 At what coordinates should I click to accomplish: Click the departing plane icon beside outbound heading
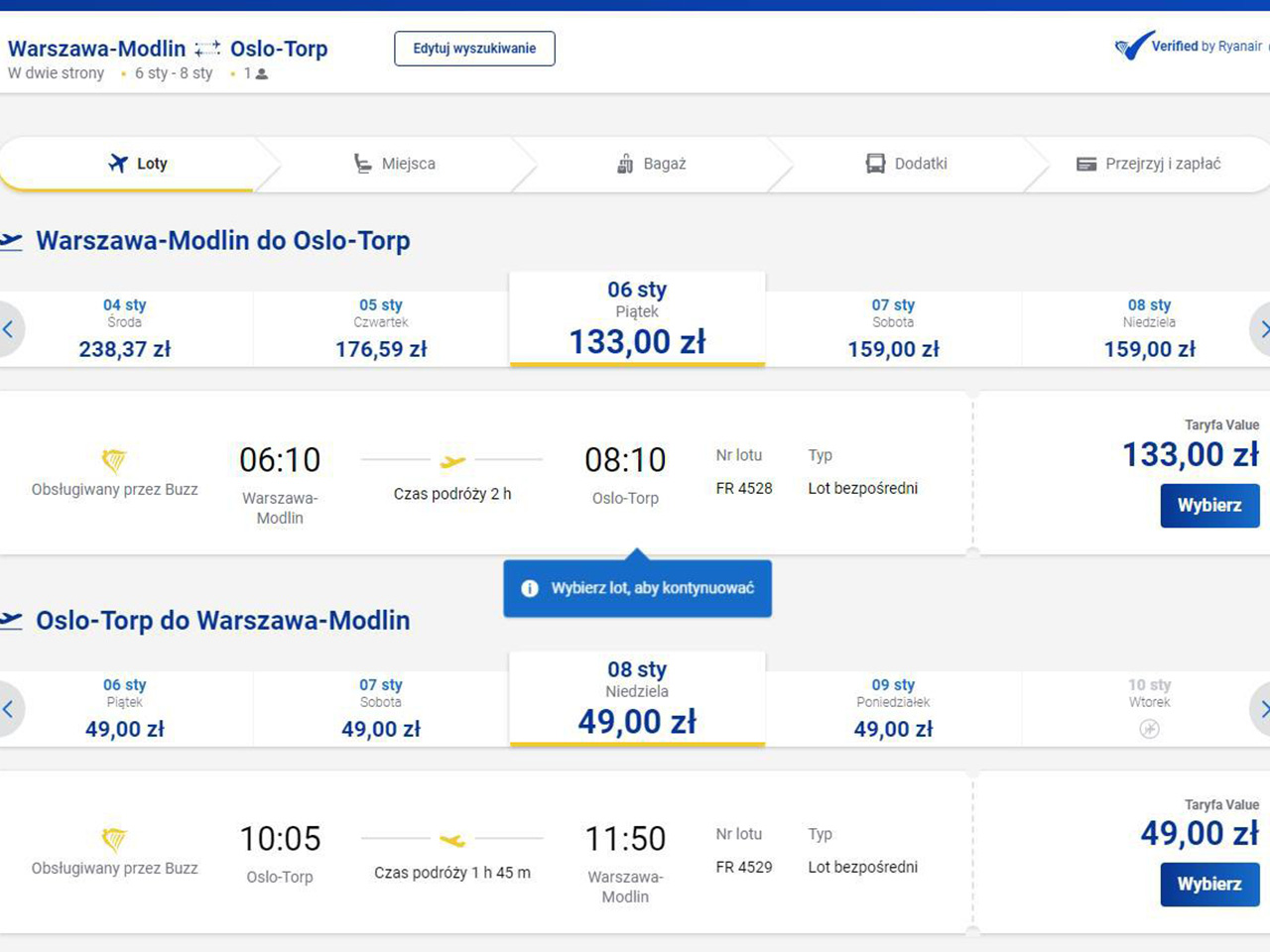(x=11, y=241)
